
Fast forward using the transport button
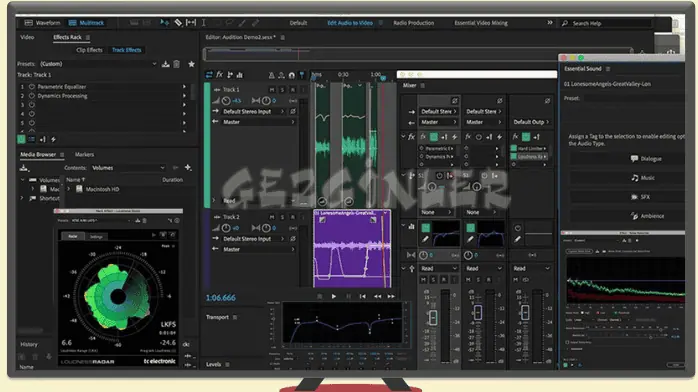(x=391, y=296)
